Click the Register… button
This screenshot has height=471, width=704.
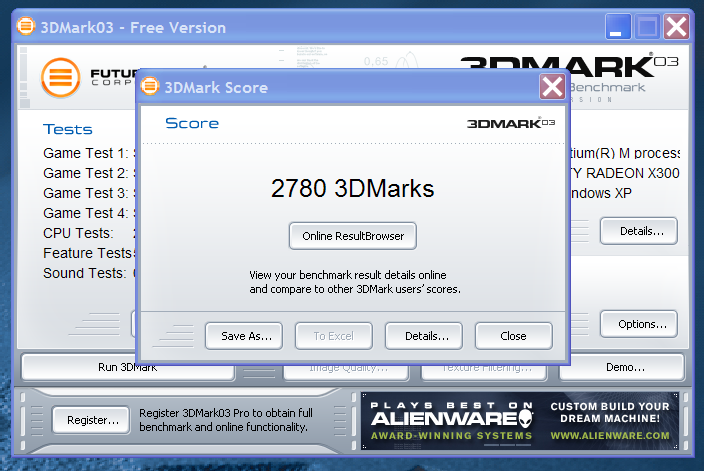(91, 420)
